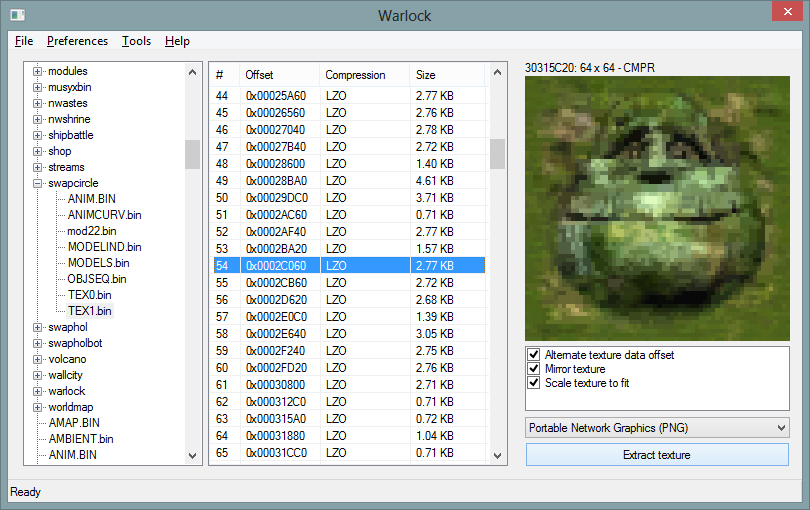
Task: Open the Help menu
Action: coord(177,41)
